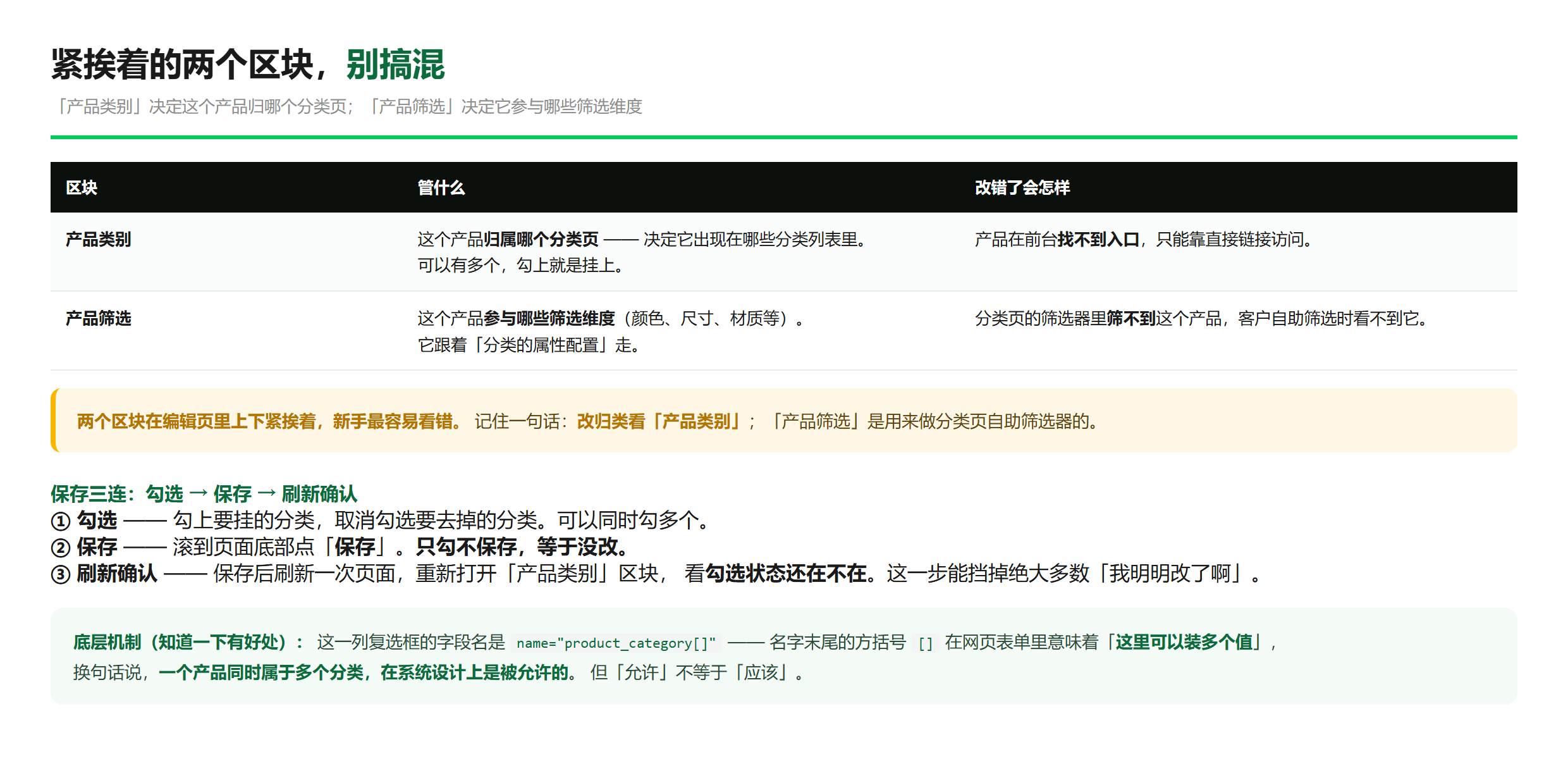This screenshot has width=1568, height=773.
Task: Click the phrase 「这里可以装多个值」
Action: coord(1185,642)
